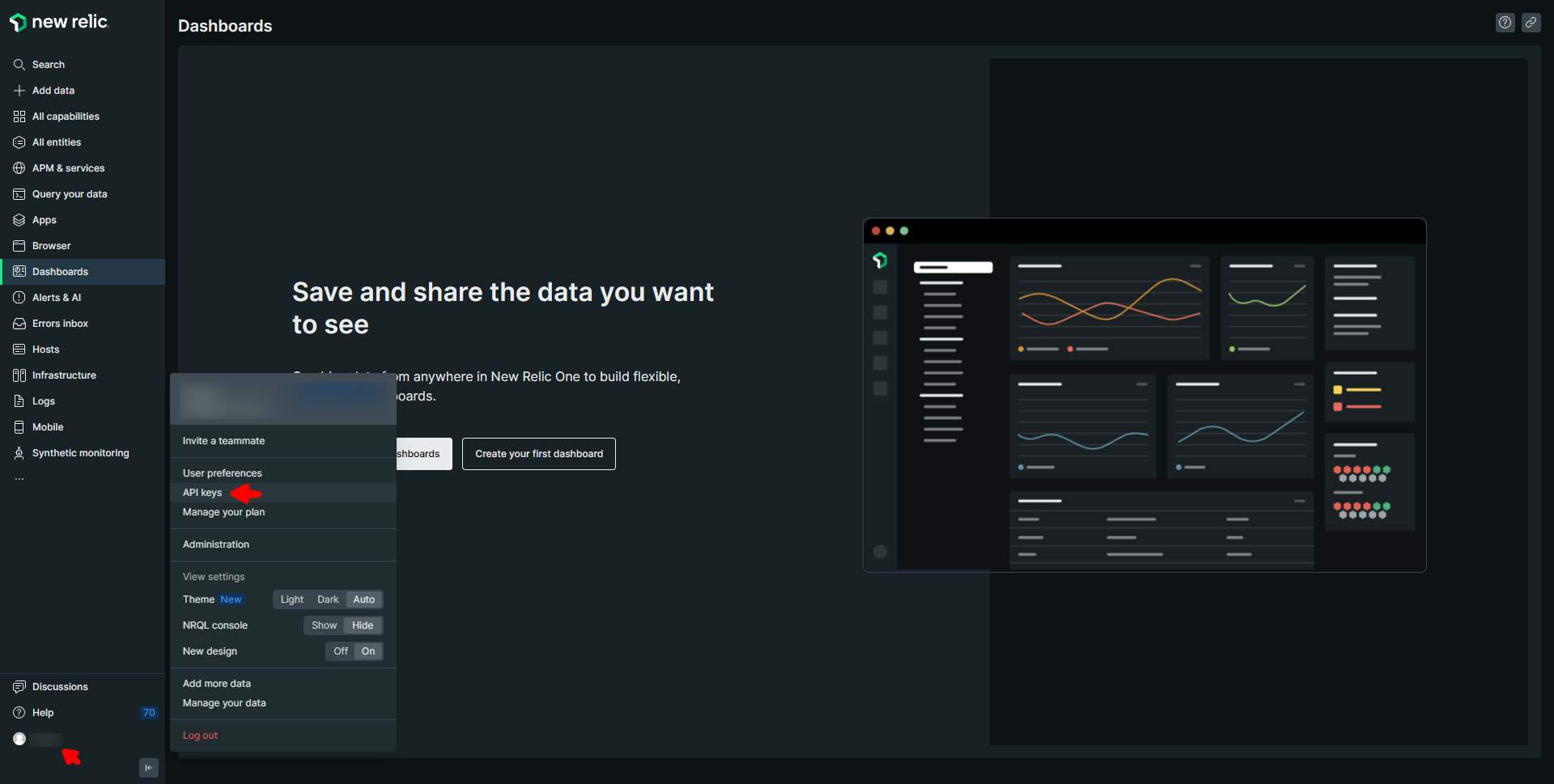This screenshot has width=1554, height=784.
Task: Set theme to Light
Action: (x=292, y=600)
